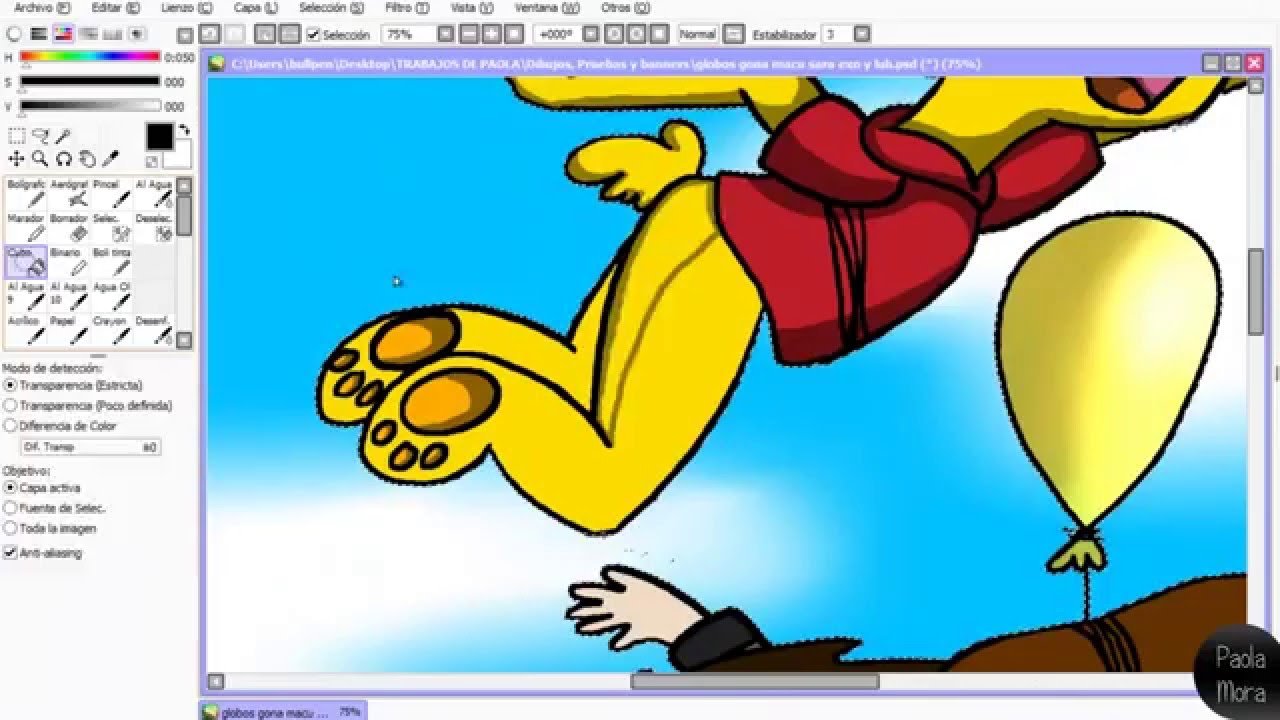Open the zoom percentage dropdown arrow
Image resolution: width=1280 pixels, height=720 pixels.
tap(445, 34)
